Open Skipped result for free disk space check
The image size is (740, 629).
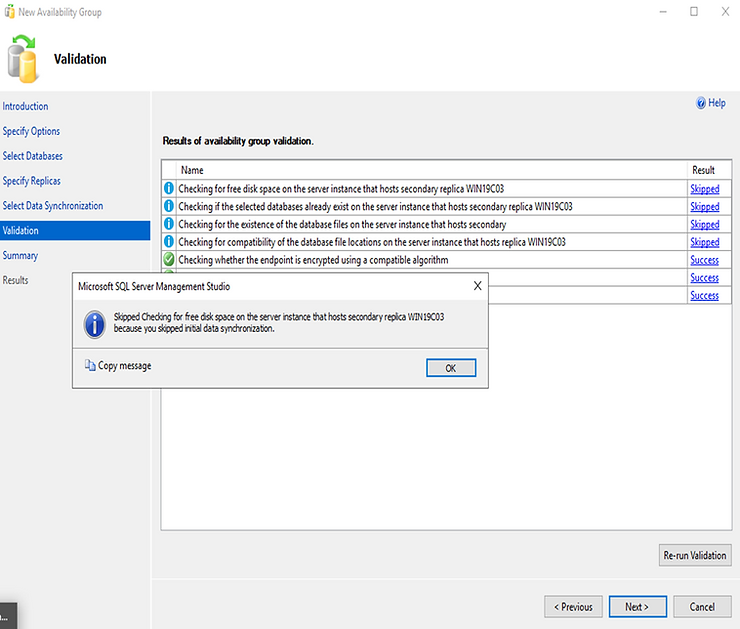(x=704, y=188)
